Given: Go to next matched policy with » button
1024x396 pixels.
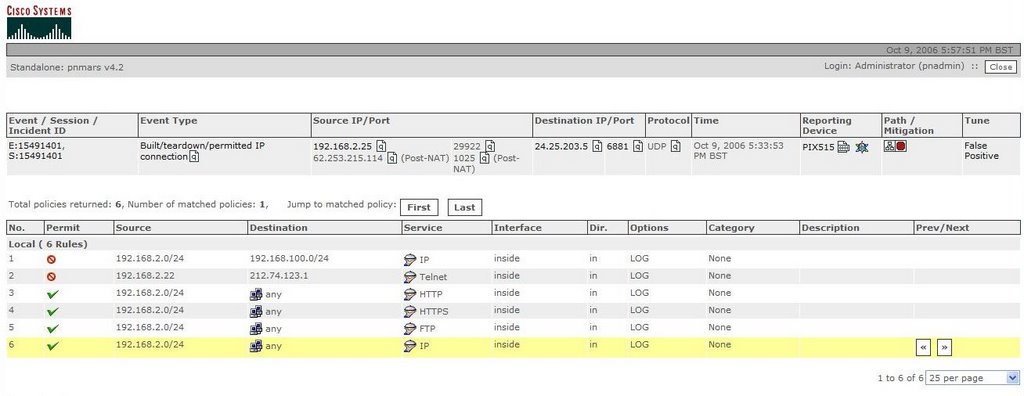Looking at the screenshot, I should tap(944, 348).
